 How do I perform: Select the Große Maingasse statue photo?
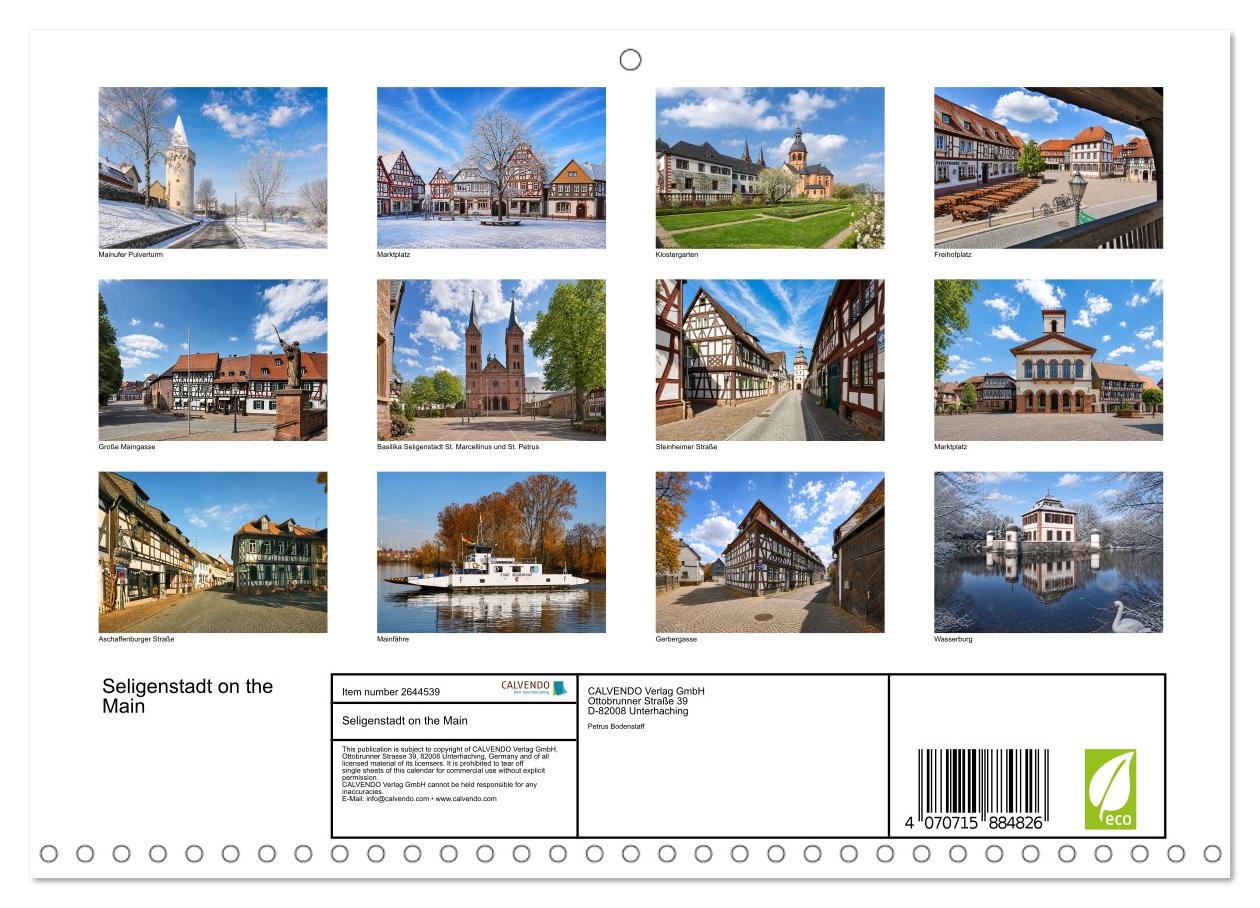click(213, 360)
